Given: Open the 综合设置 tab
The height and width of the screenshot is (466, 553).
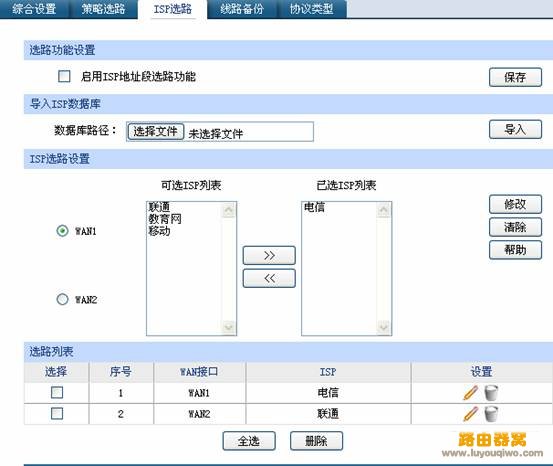Looking at the screenshot, I should (x=34, y=9).
